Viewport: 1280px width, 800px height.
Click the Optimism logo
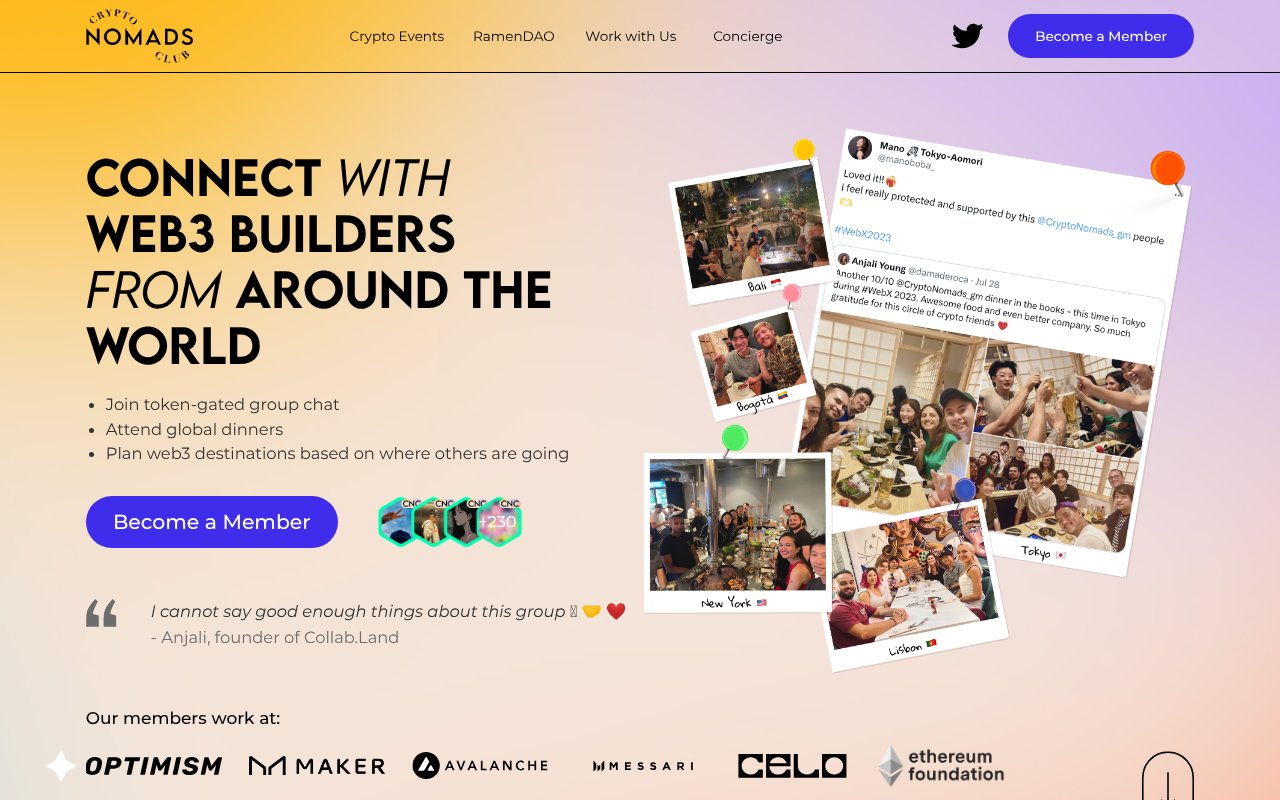click(x=134, y=766)
